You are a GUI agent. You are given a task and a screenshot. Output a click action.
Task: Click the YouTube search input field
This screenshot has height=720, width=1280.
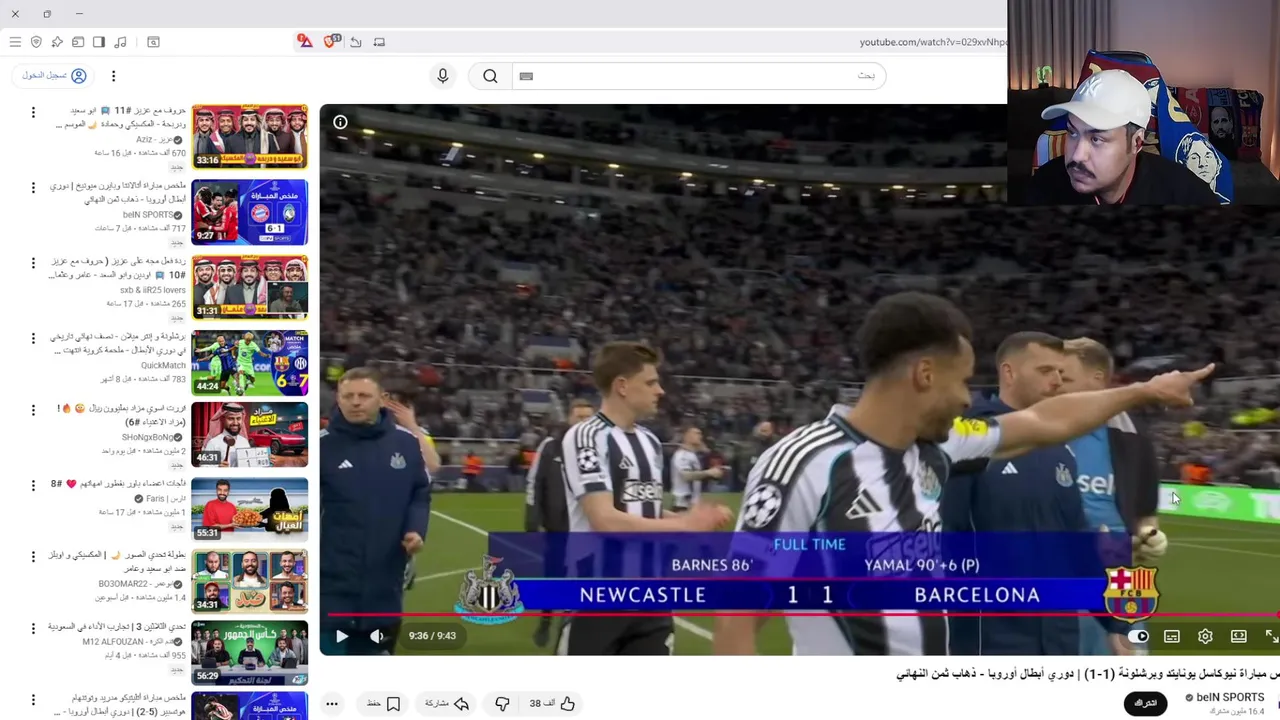(x=700, y=76)
